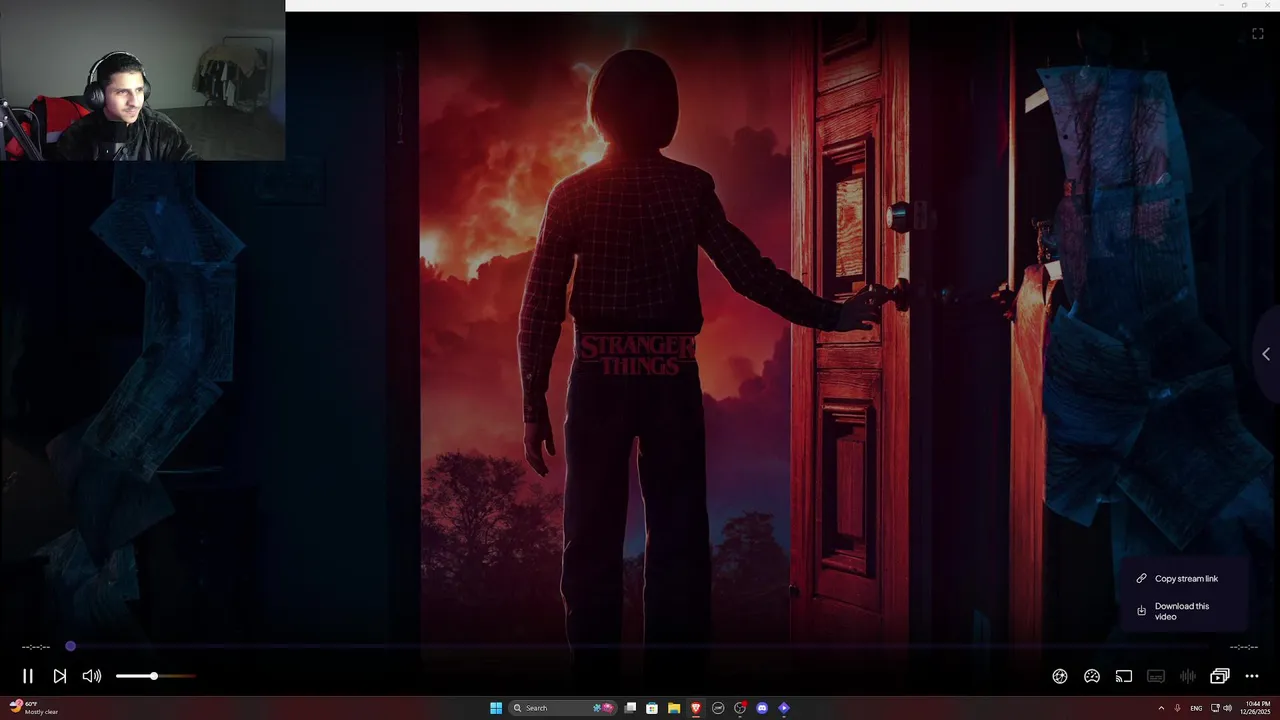Screen dimensions: 1280x720
Task: Open OBS Studio from the taskbar
Action: tap(740, 708)
